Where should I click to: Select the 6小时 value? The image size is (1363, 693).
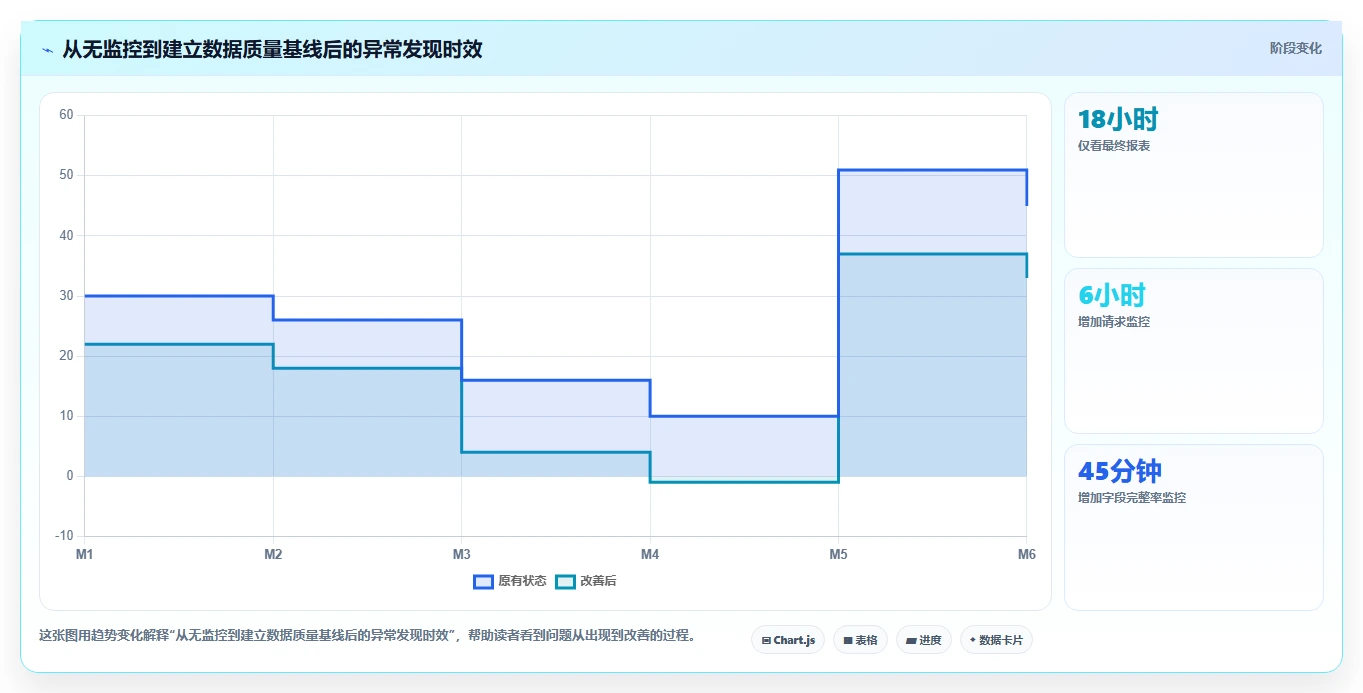pos(1112,295)
